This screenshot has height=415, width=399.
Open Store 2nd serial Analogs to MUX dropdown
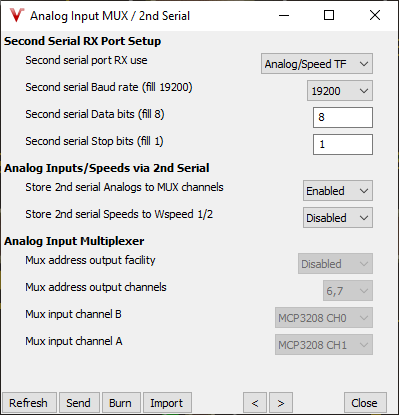(x=338, y=191)
